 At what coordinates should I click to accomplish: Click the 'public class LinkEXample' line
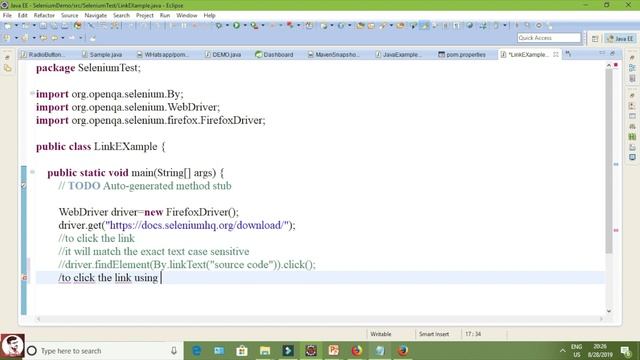click(x=100, y=147)
